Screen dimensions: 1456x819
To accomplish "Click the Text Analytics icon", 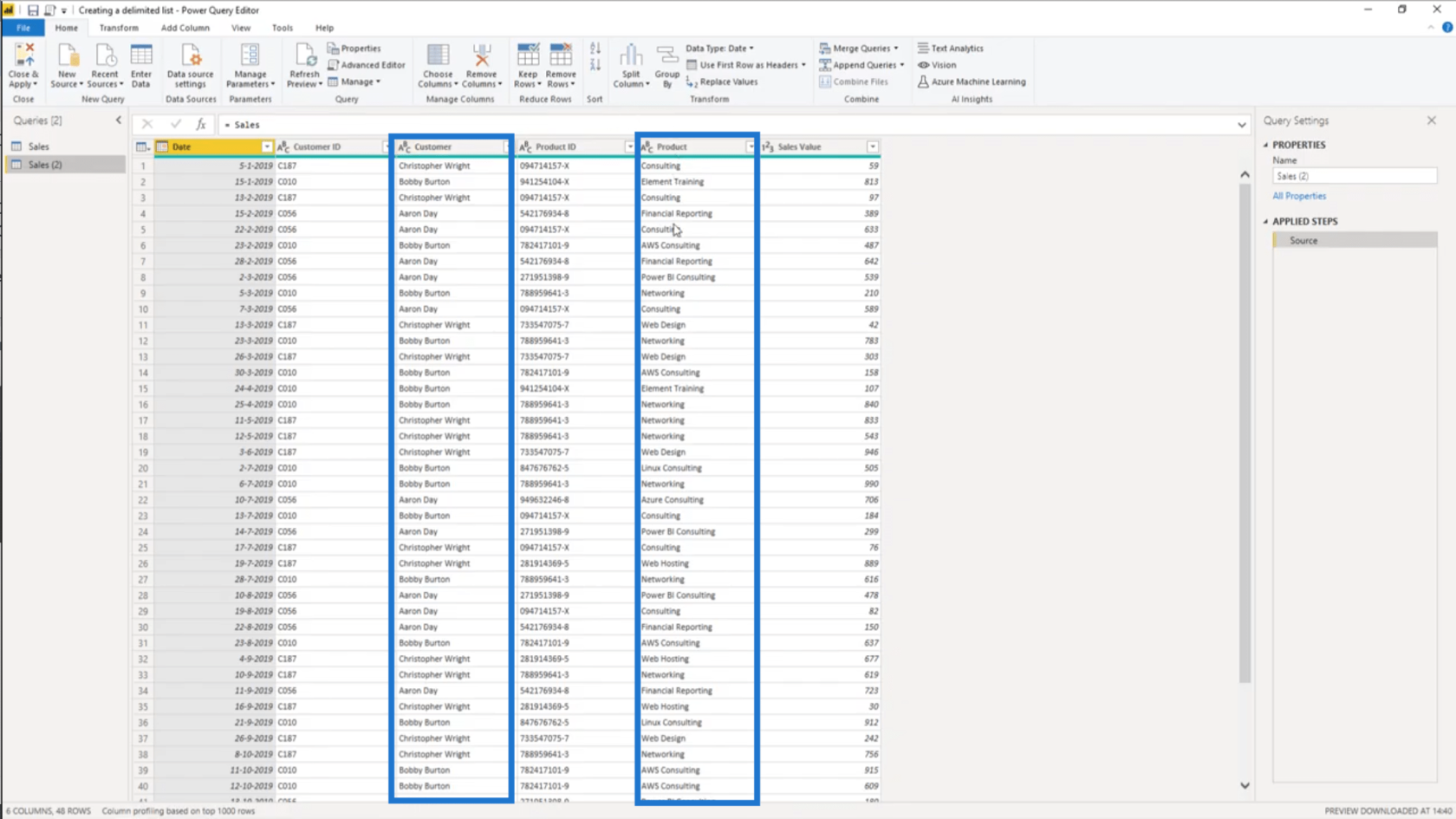I will click(923, 49).
